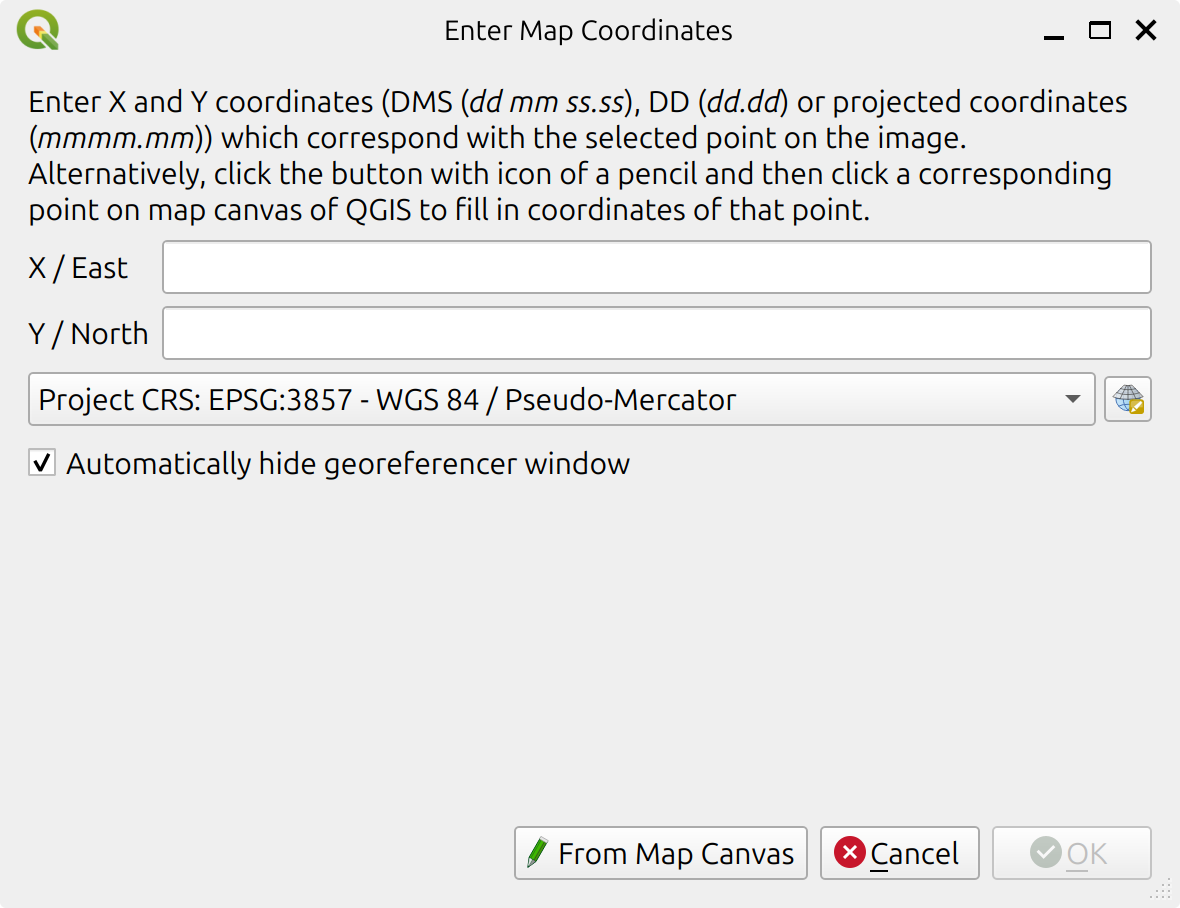This screenshot has height=908, width=1180.
Task: Uncheck Automatically hide georeferencer window
Action: 41,462
